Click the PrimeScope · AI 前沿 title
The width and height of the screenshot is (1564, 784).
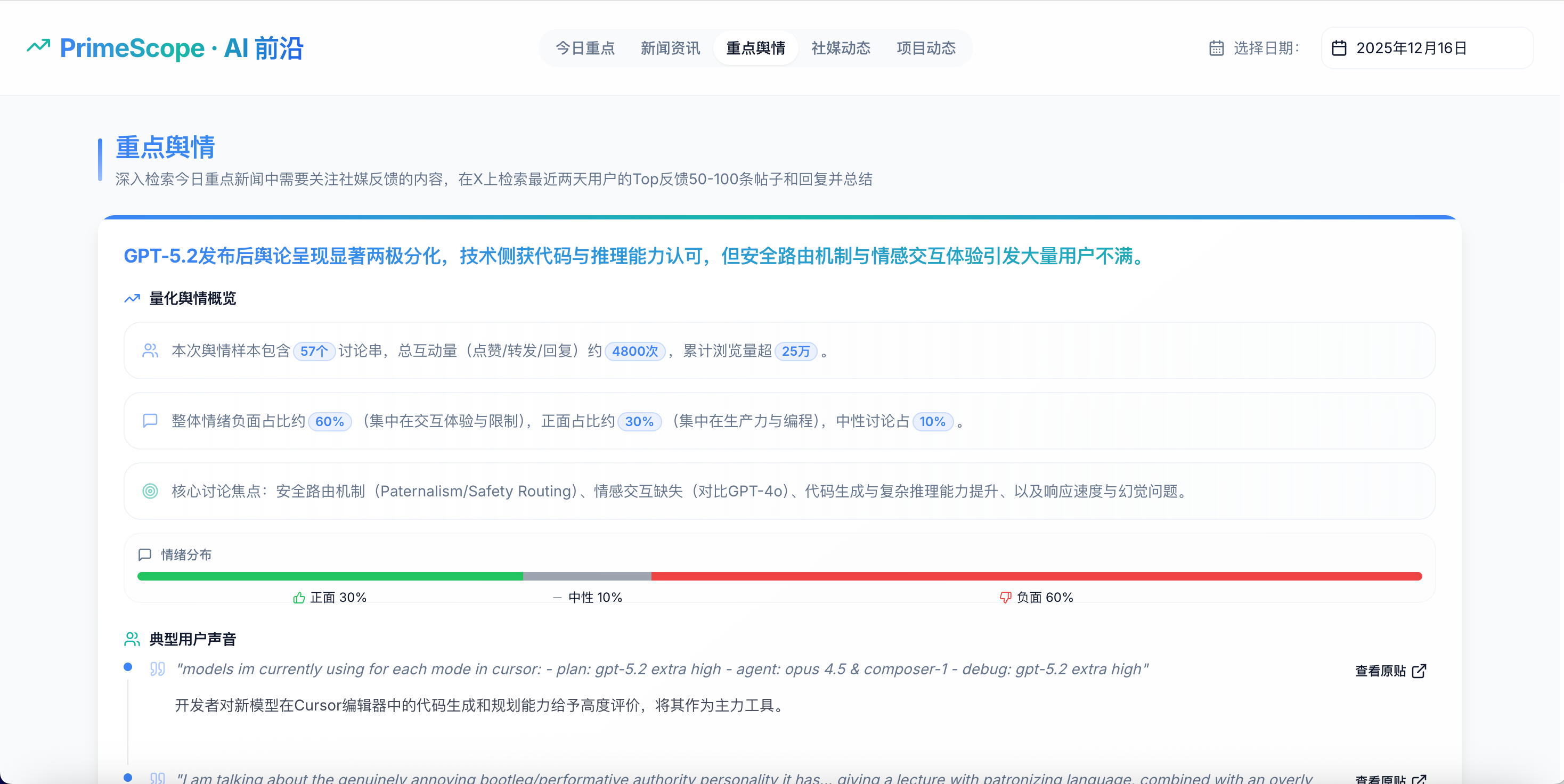tap(181, 48)
